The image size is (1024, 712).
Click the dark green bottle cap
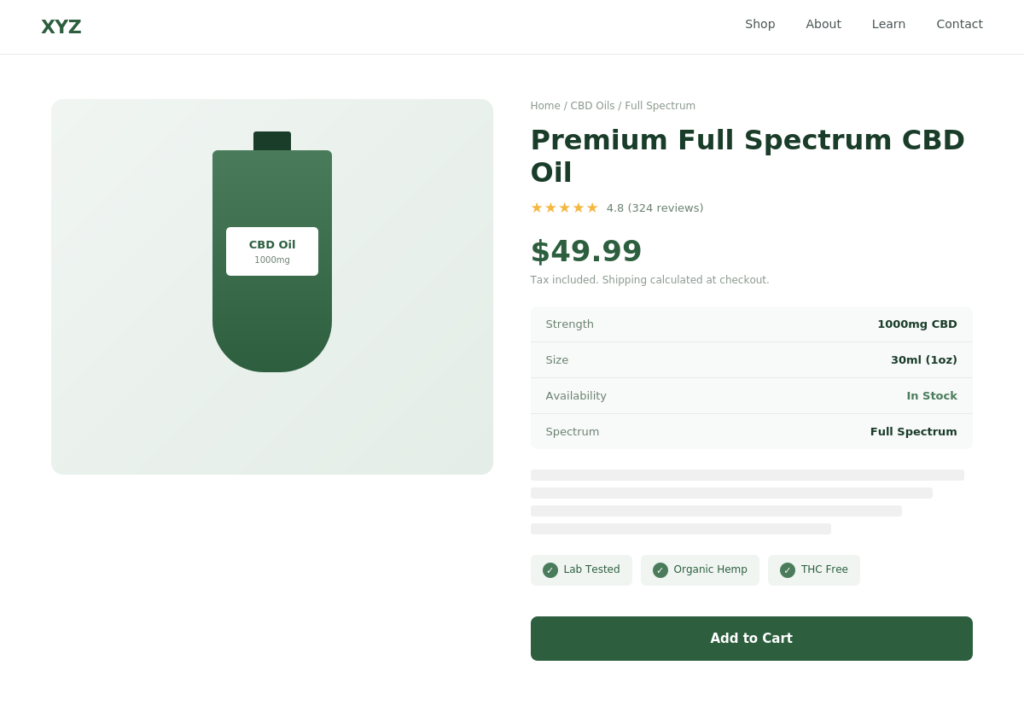tap(272, 141)
